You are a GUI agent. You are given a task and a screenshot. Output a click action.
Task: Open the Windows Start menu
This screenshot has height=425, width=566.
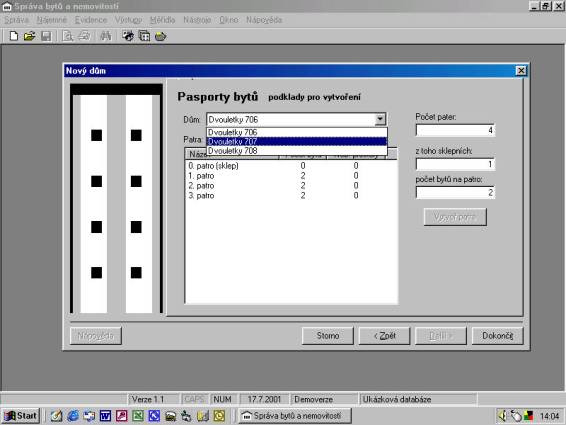(x=20, y=416)
